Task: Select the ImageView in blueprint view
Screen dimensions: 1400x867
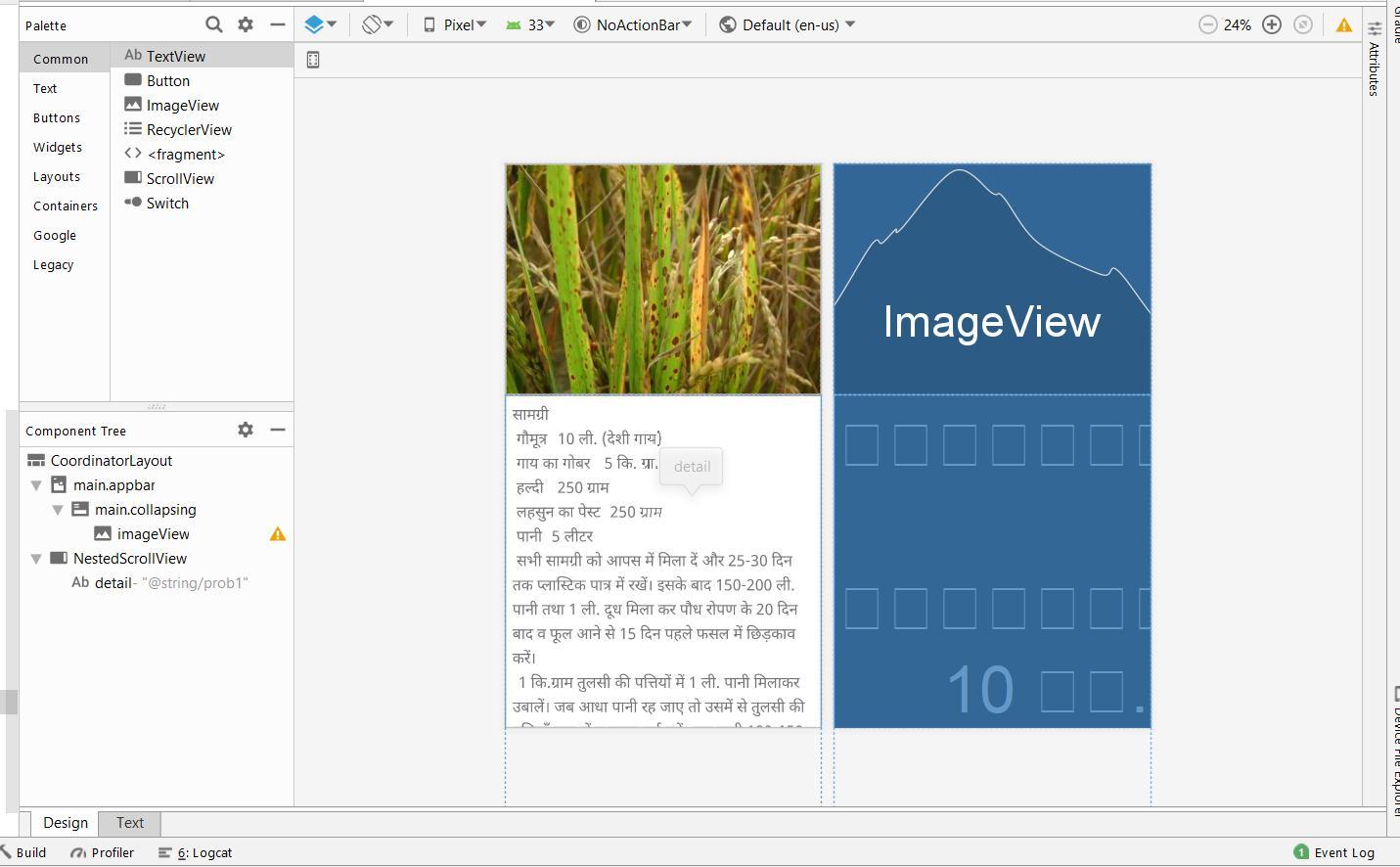Action: pyautogui.click(x=992, y=279)
